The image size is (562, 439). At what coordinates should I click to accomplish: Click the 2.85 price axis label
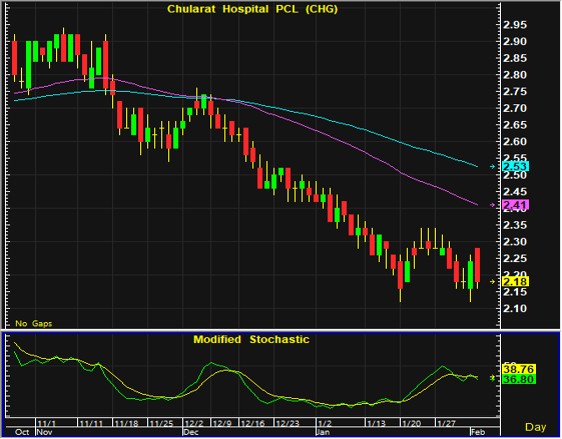515,58
